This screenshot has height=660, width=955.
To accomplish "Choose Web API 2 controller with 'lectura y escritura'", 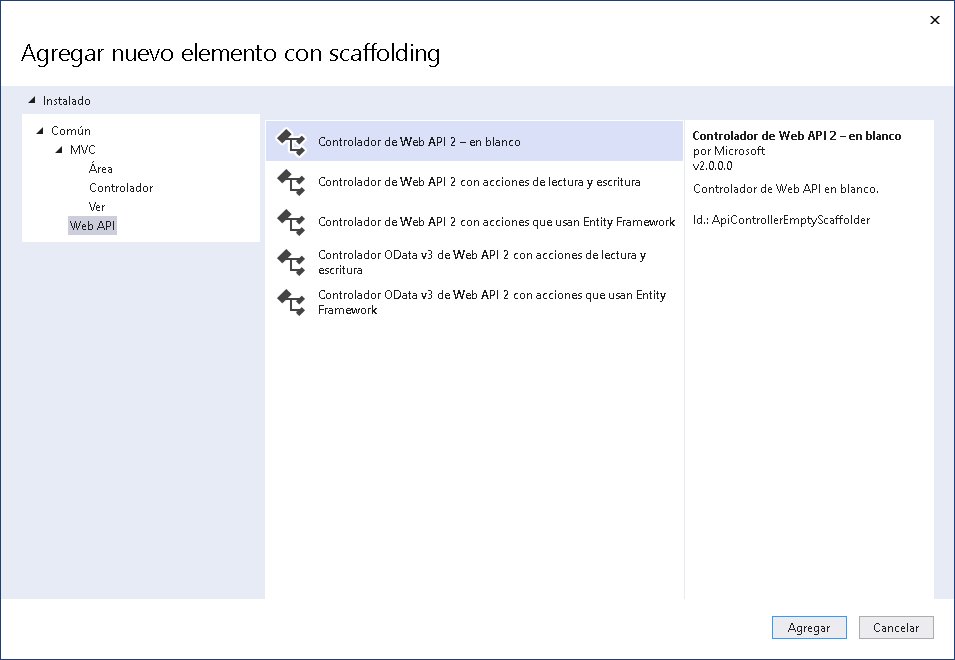I will point(479,182).
